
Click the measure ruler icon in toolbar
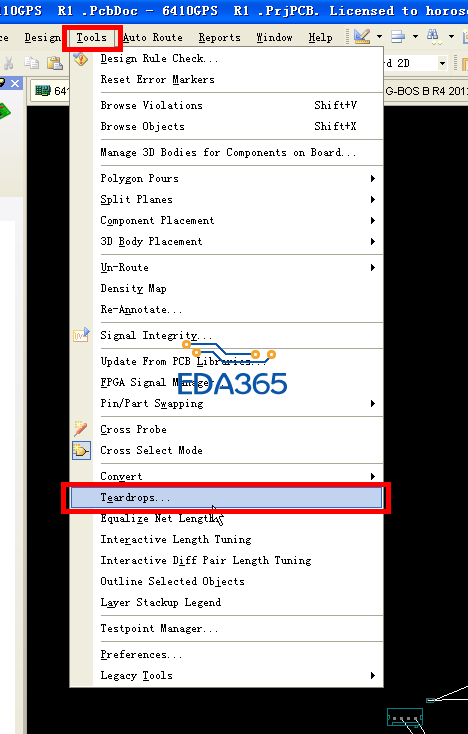coord(362,37)
